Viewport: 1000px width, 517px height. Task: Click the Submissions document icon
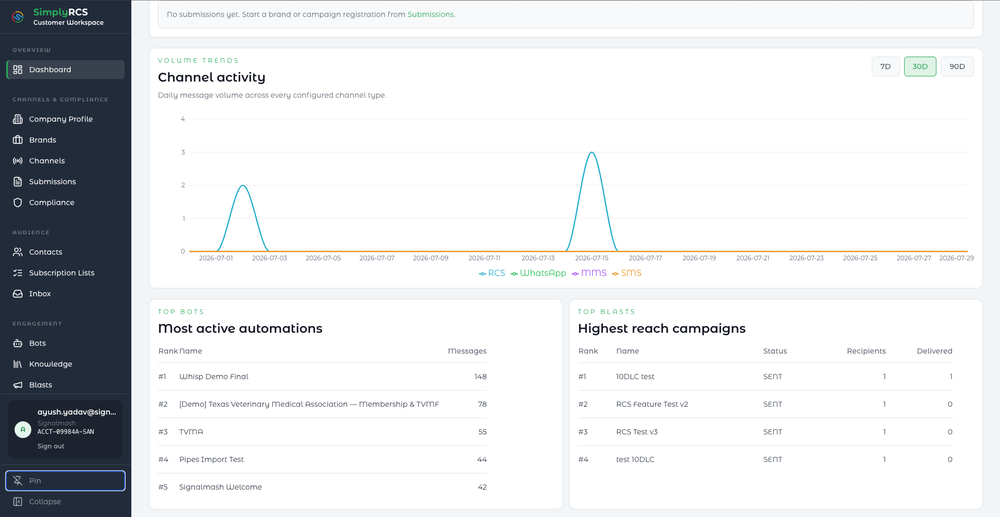tap(18, 182)
